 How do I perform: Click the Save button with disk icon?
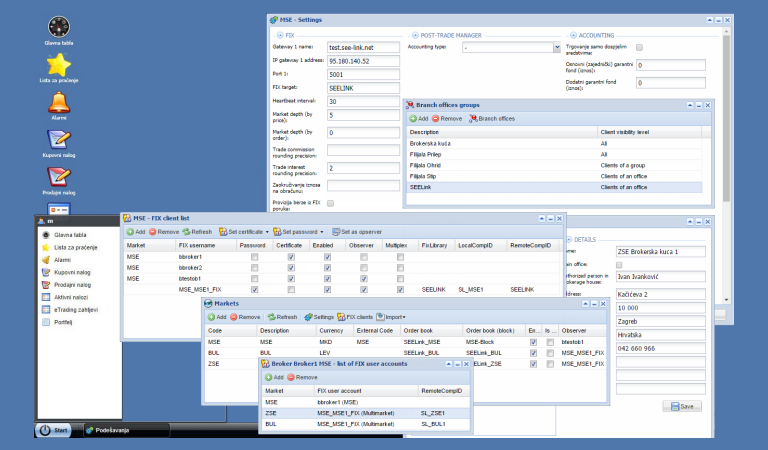tap(682, 406)
